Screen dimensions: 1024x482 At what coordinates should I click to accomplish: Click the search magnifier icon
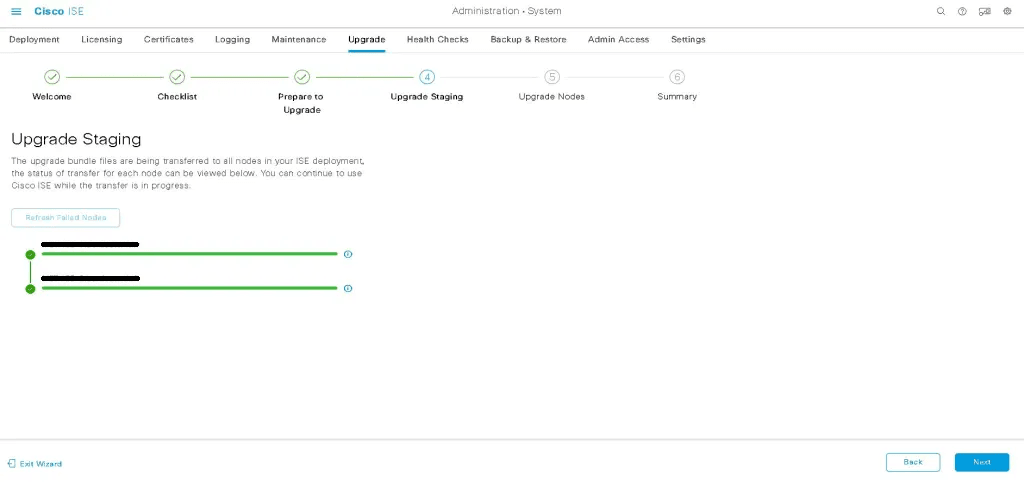940,11
